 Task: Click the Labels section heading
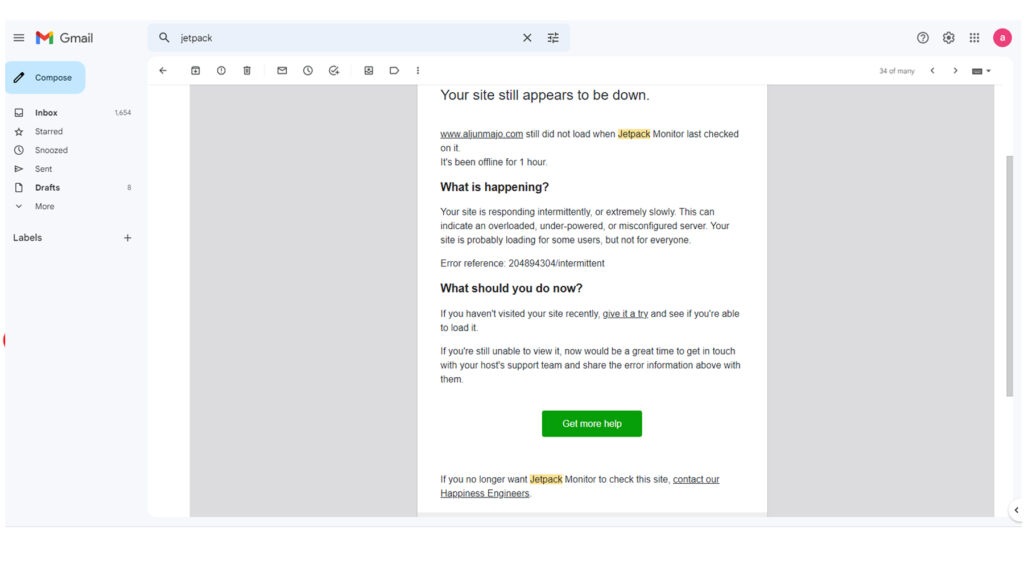click(27, 238)
